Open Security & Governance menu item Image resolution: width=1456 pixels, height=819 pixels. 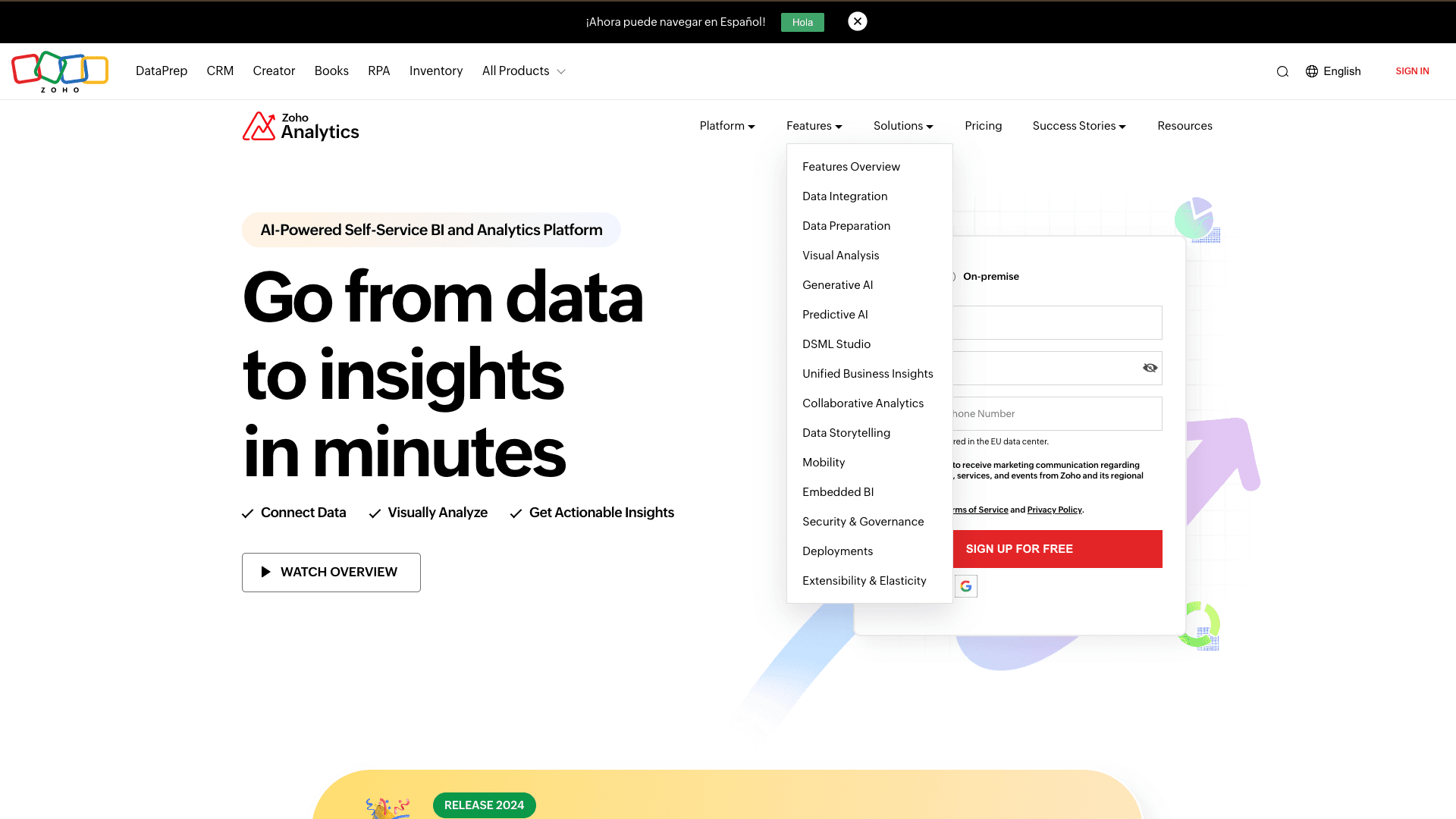pos(863,522)
